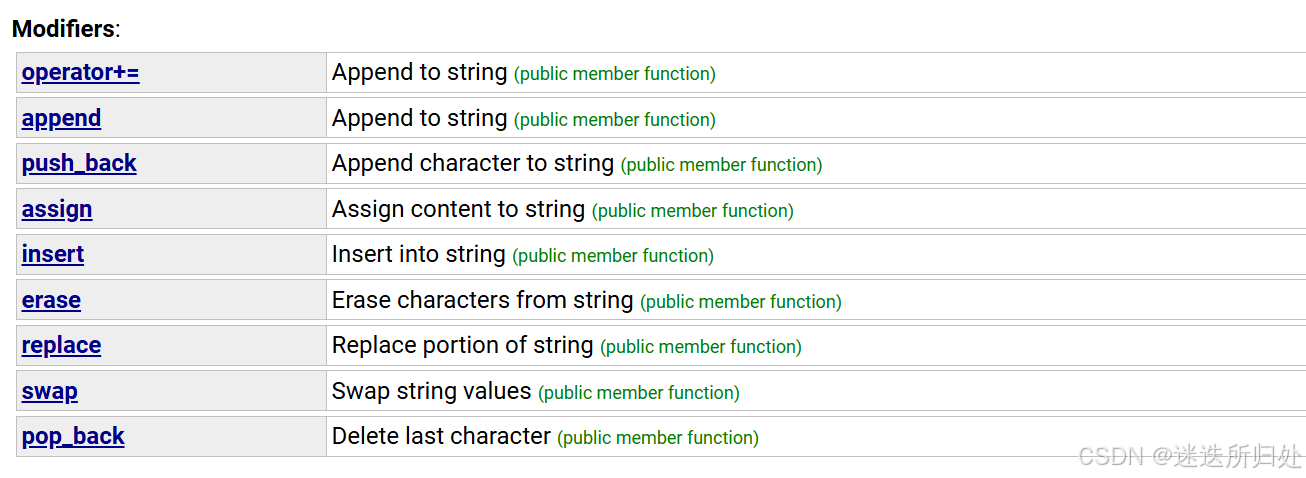Click the Modifiers heading
Screen dimensions: 1306x478
tap(65, 29)
